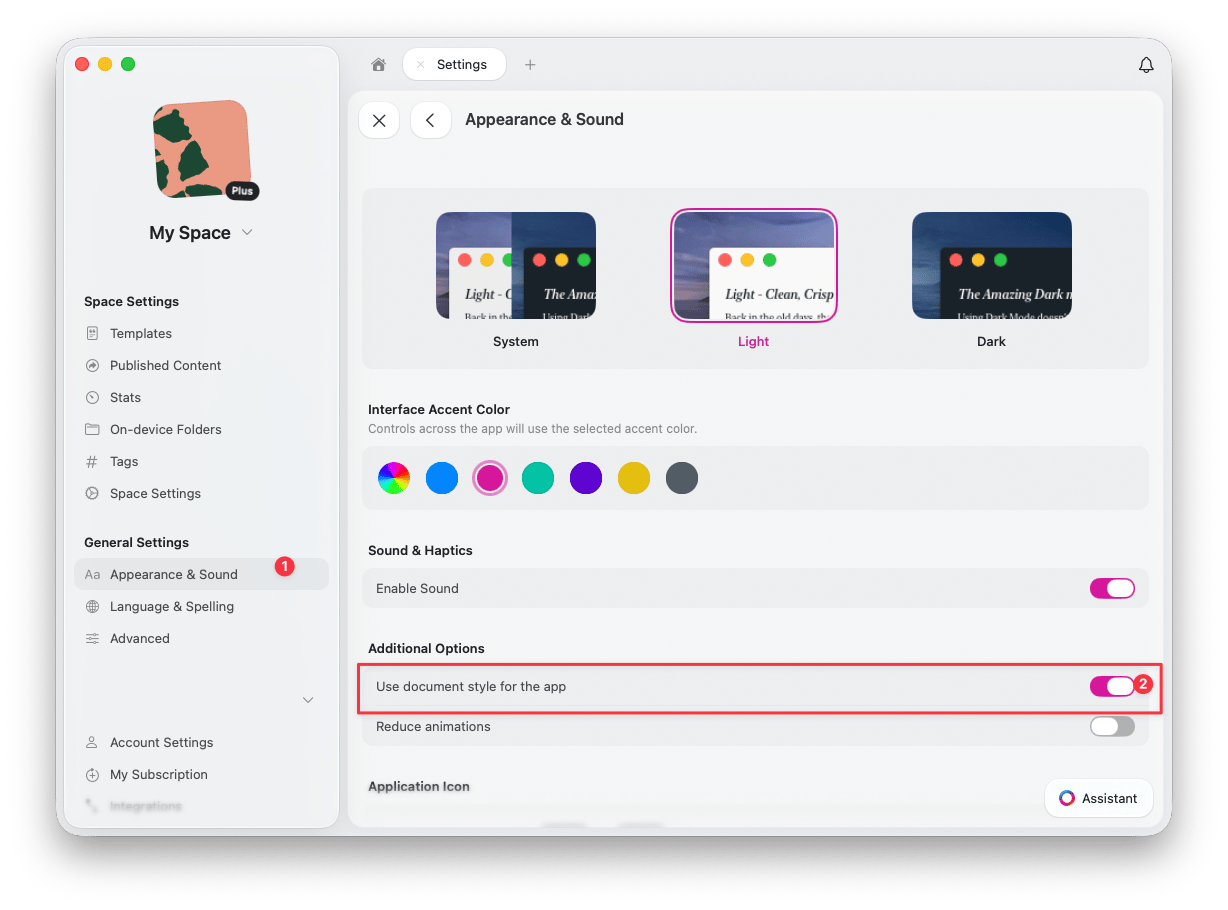Click the macOS green zoom window button
Viewport: 1228px width, 910px height.
coord(128,64)
